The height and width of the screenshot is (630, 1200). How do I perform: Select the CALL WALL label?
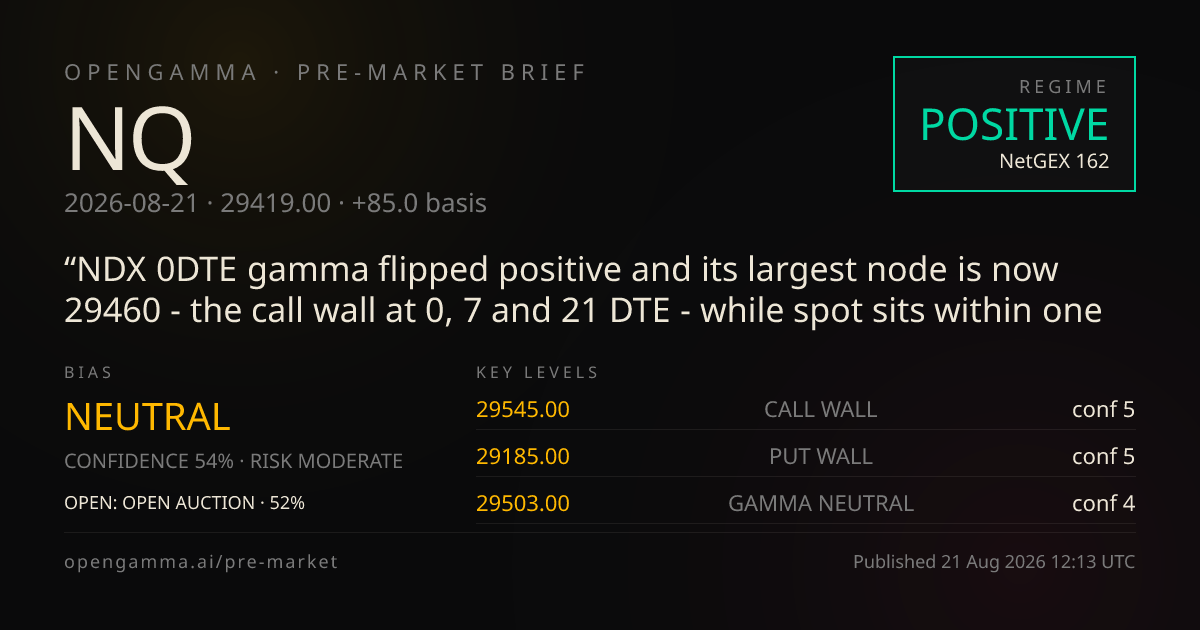pyautogui.click(x=821, y=409)
